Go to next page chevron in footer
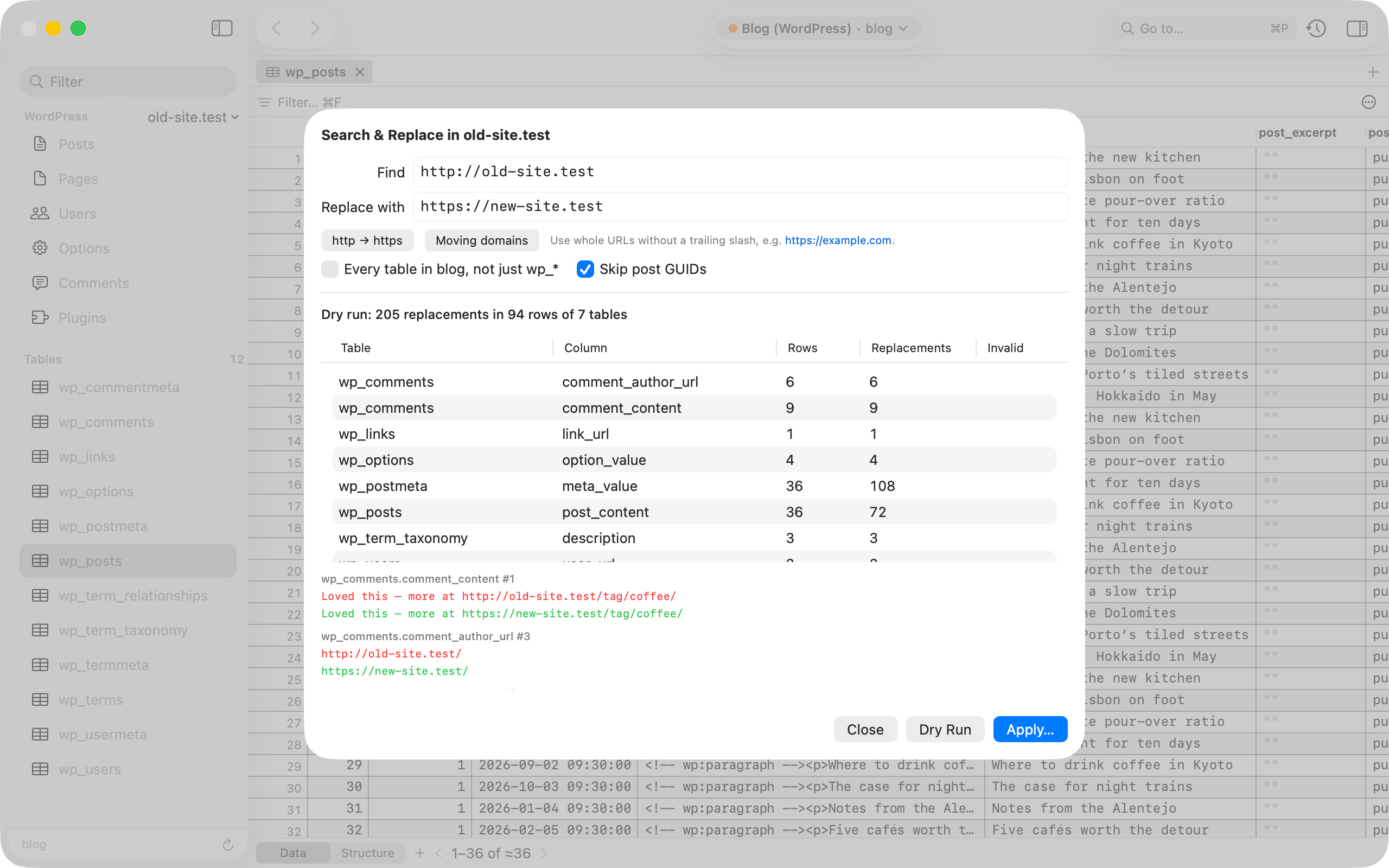The image size is (1389, 868). 544,853
